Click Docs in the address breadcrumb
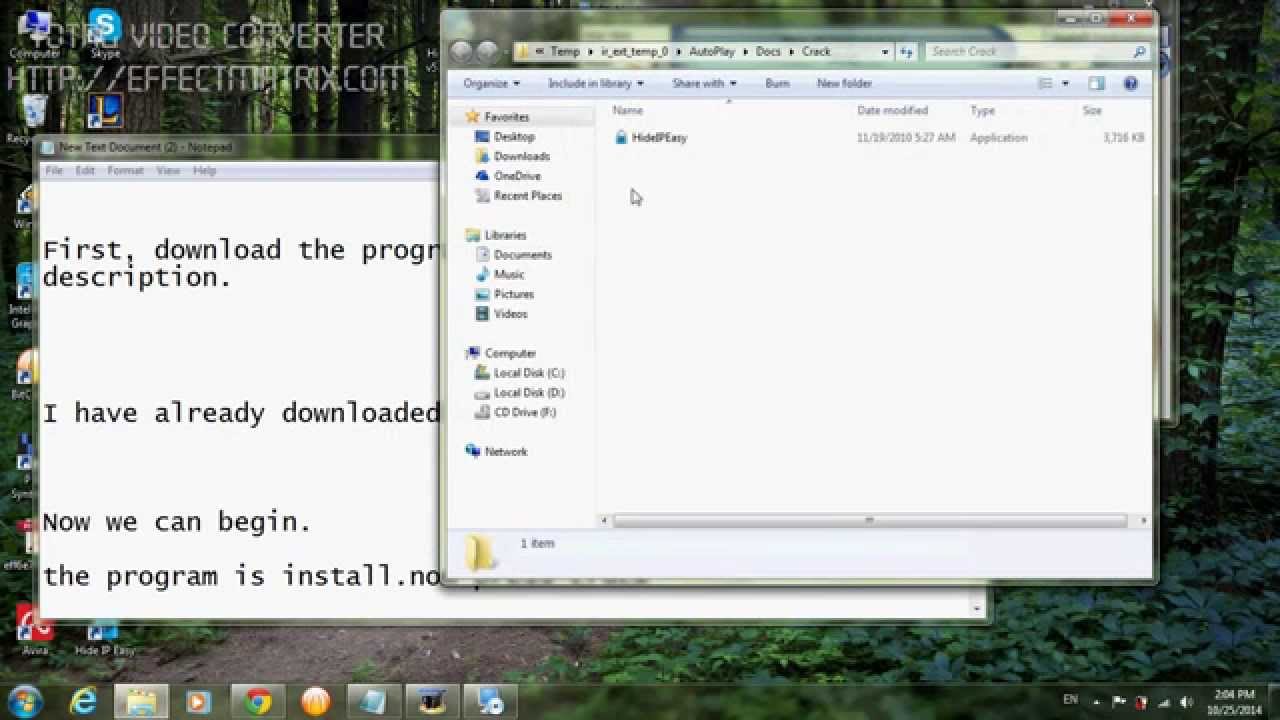The width and height of the screenshot is (1280, 720). pyautogui.click(x=768, y=51)
